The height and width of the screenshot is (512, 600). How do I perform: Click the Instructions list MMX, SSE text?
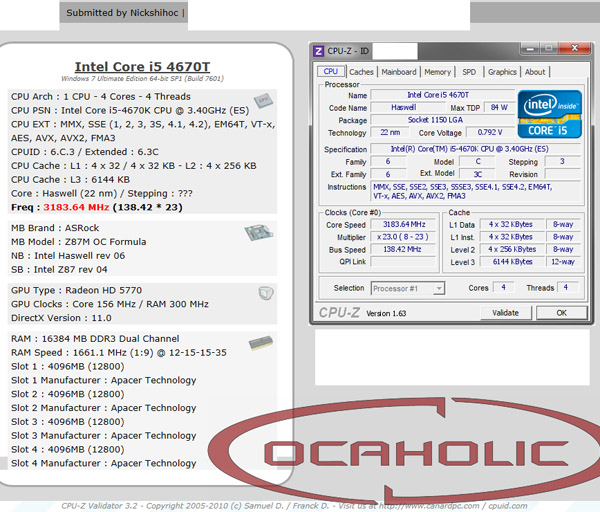(x=476, y=191)
